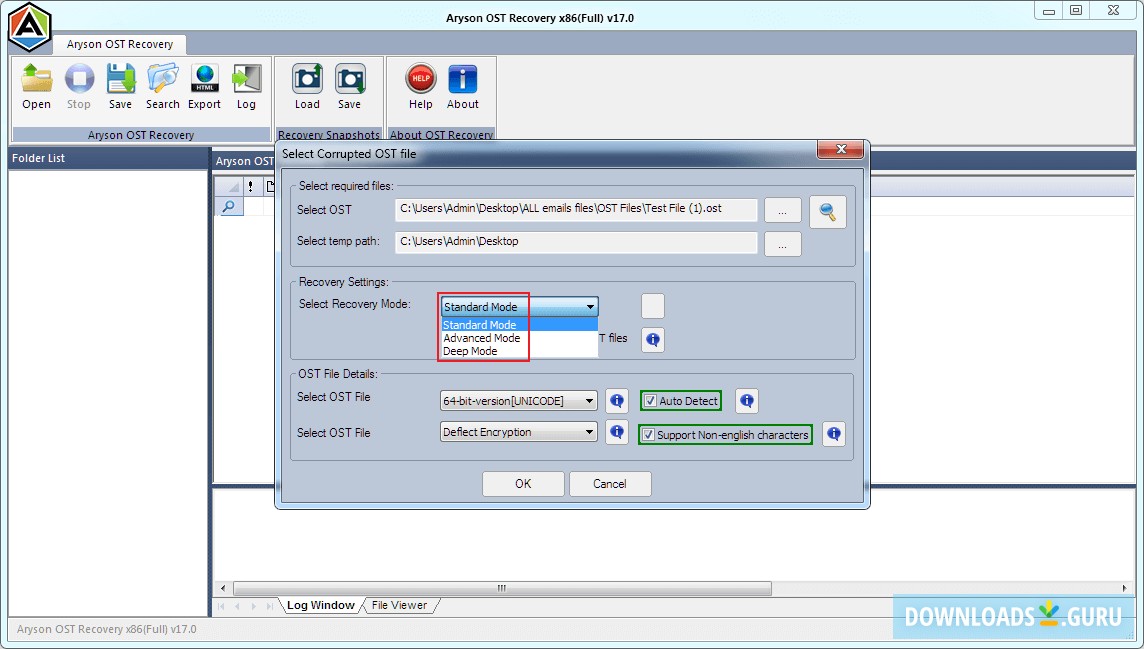
Task: Click the info icon next to Auto Detect
Action: coord(746,400)
